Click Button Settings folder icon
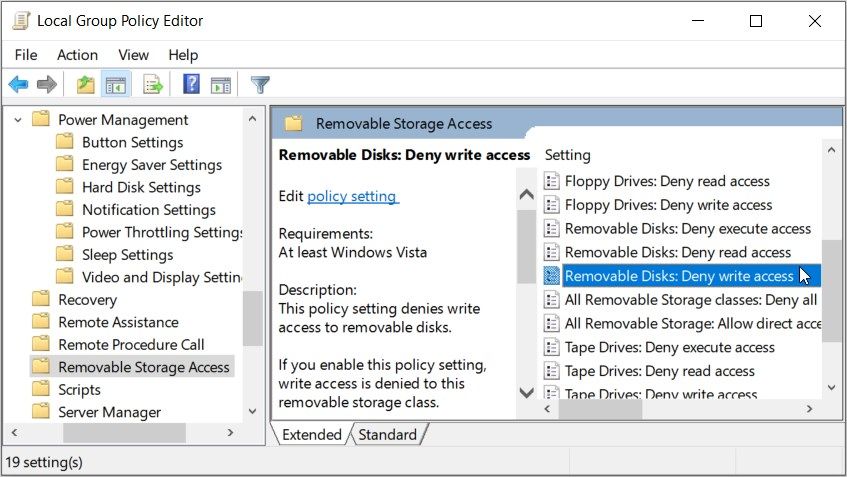Image resolution: width=847 pixels, height=477 pixels. tap(65, 142)
